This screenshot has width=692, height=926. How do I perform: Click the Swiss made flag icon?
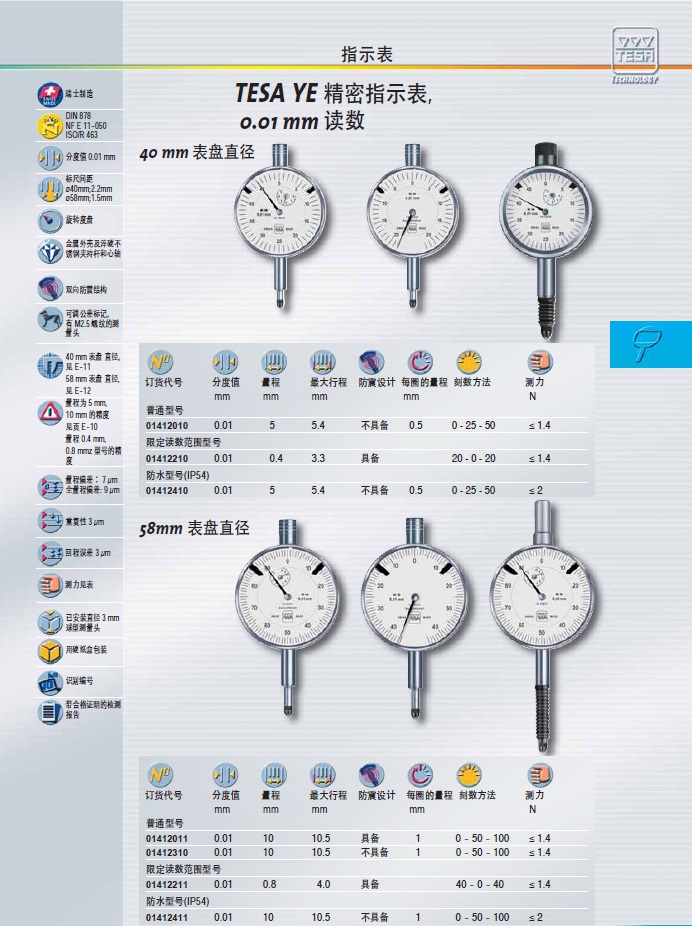click(x=50, y=94)
